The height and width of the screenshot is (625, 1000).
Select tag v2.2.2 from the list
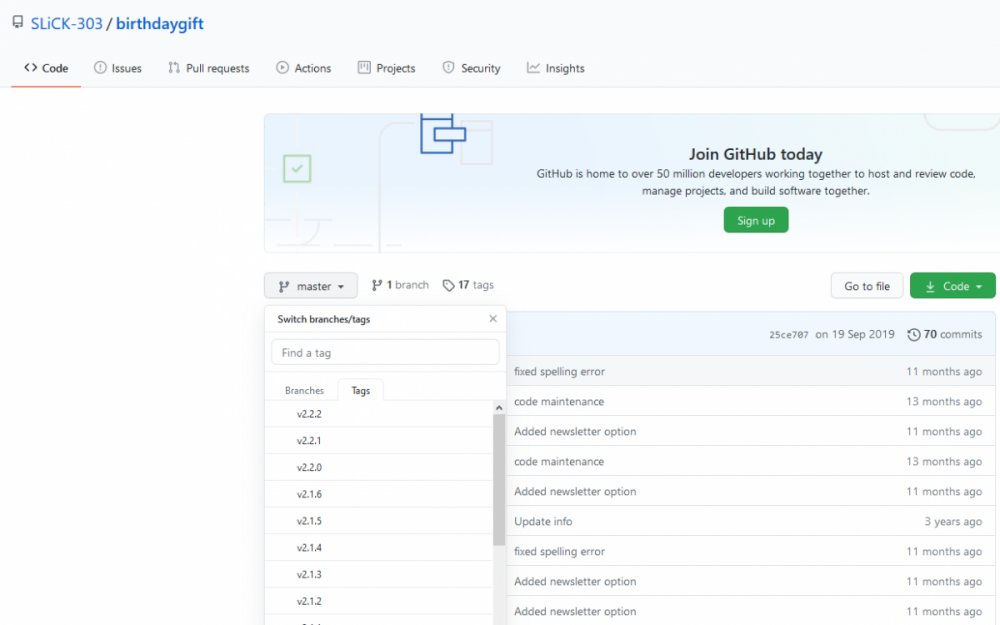coord(309,414)
